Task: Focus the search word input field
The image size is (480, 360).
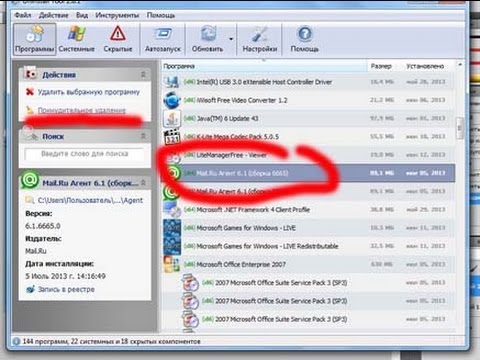Action: [84, 154]
